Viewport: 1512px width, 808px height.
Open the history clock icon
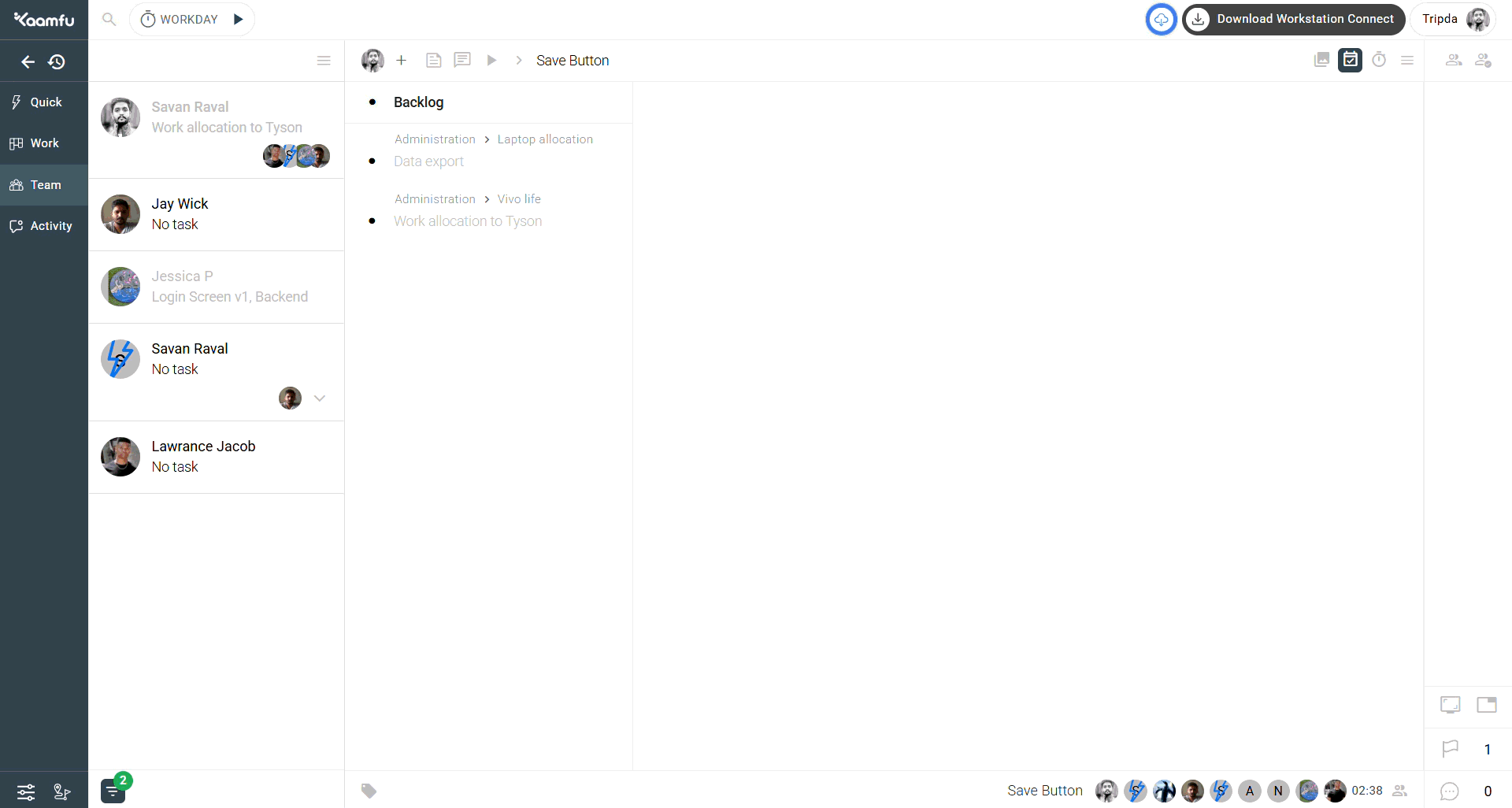click(x=57, y=61)
